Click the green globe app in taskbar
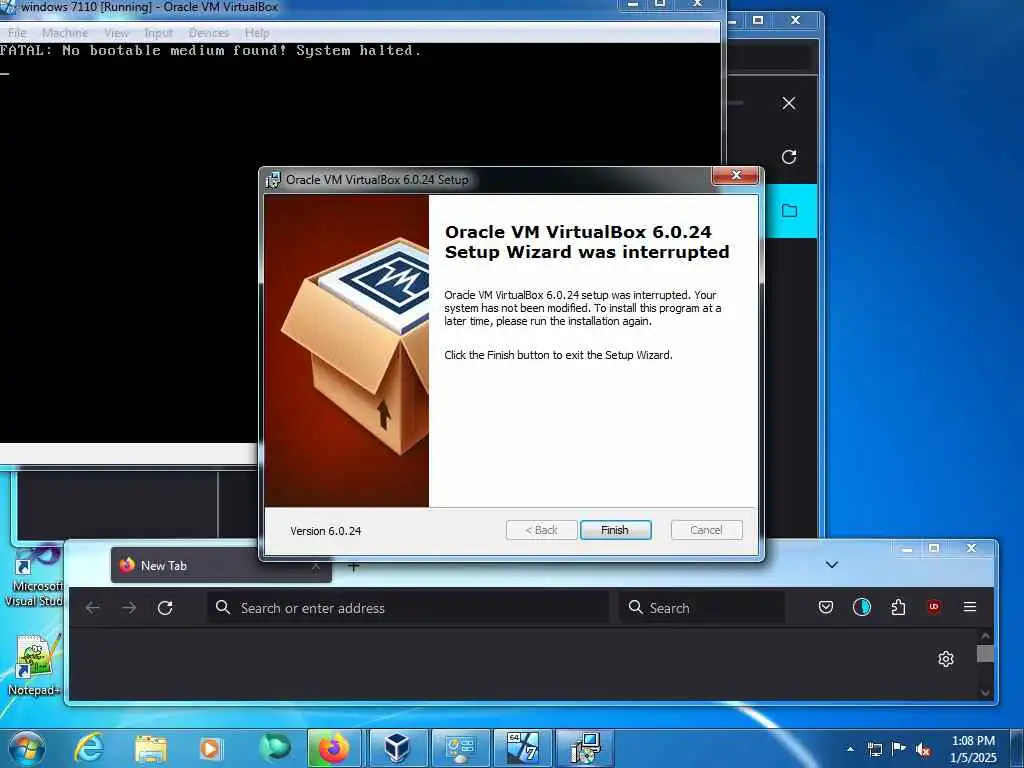The image size is (1024, 768). pyautogui.click(x=274, y=748)
